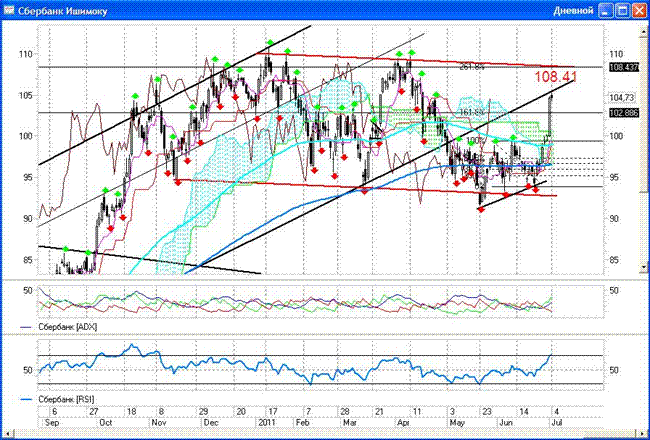Screen dimensions: 650x440
Task: Click the May month label on time axis
Action: point(456,422)
